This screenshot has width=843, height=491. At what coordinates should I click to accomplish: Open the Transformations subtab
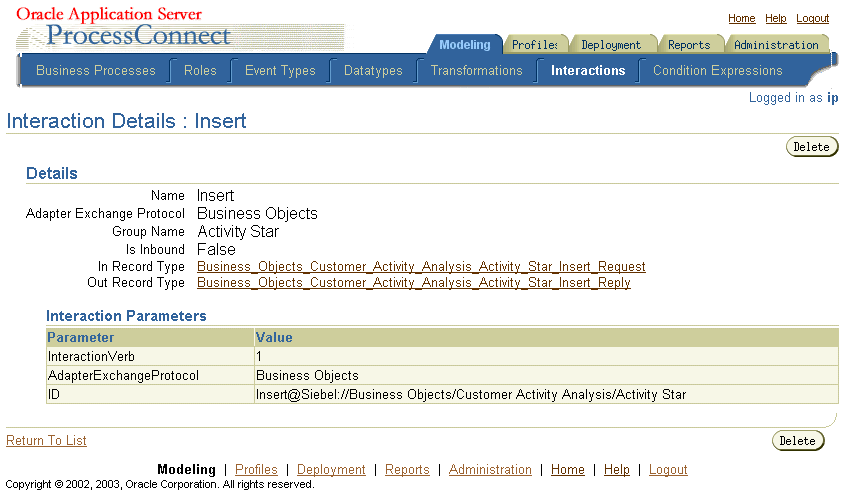point(476,70)
